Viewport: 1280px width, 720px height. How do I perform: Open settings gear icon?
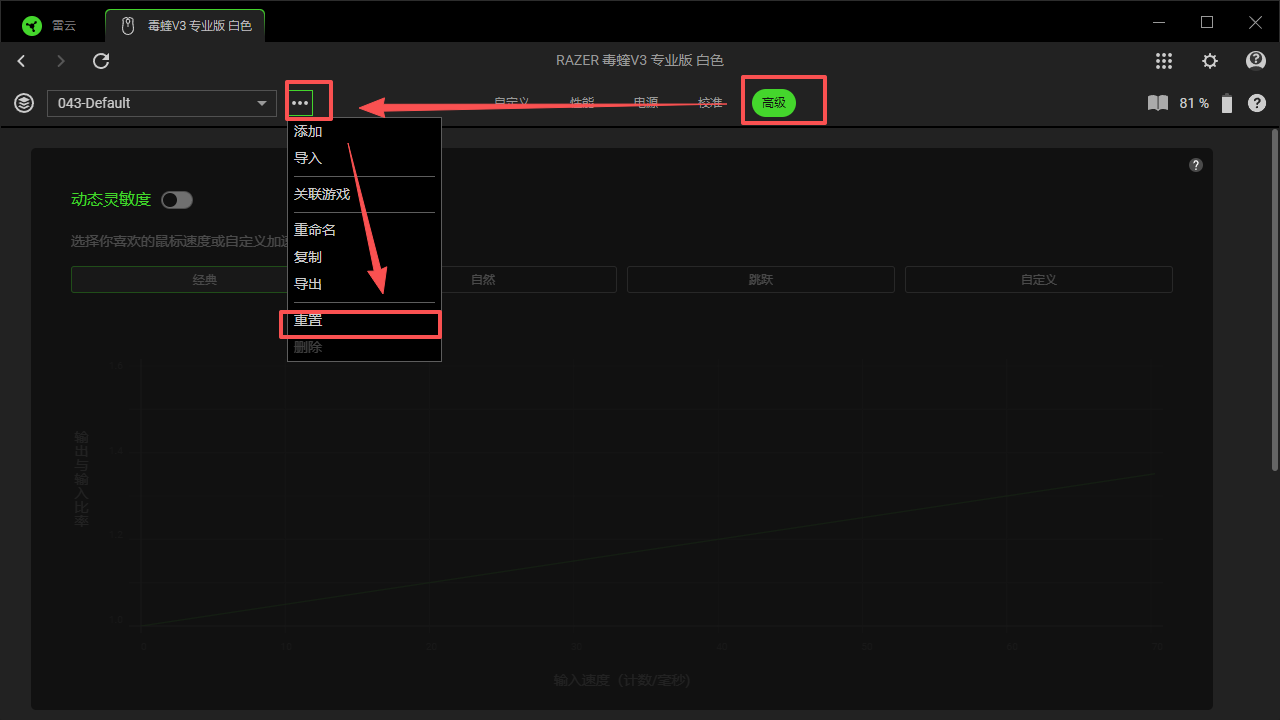(x=1210, y=61)
